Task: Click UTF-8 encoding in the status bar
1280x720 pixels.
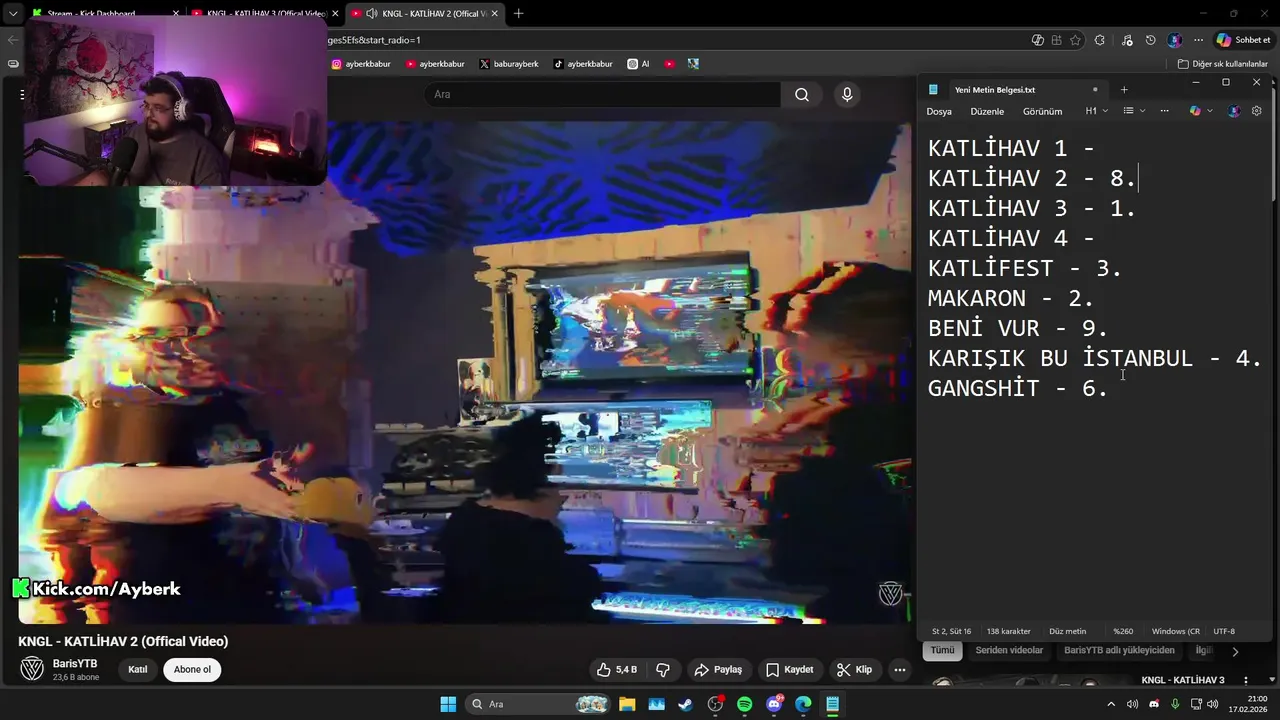Action: (x=1224, y=632)
